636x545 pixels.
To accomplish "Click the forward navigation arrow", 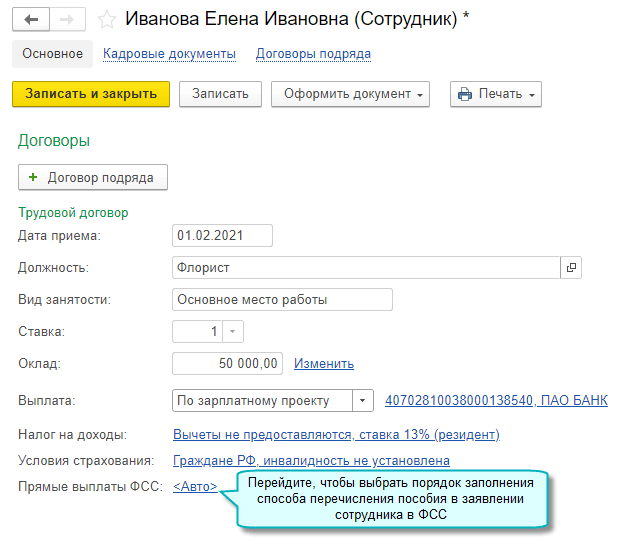I will point(67,20).
